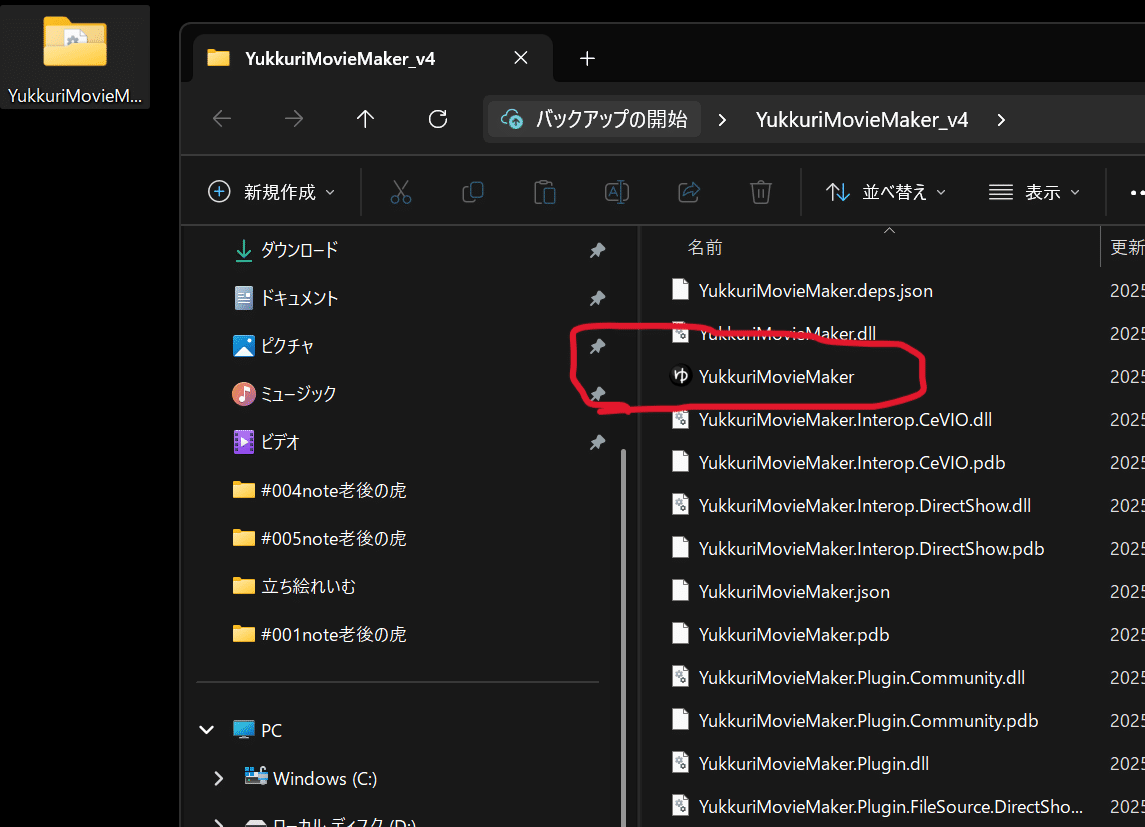Select YukkuriMovieMaker.json file
This screenshot has width=1145, height=827.
point(794,592)
